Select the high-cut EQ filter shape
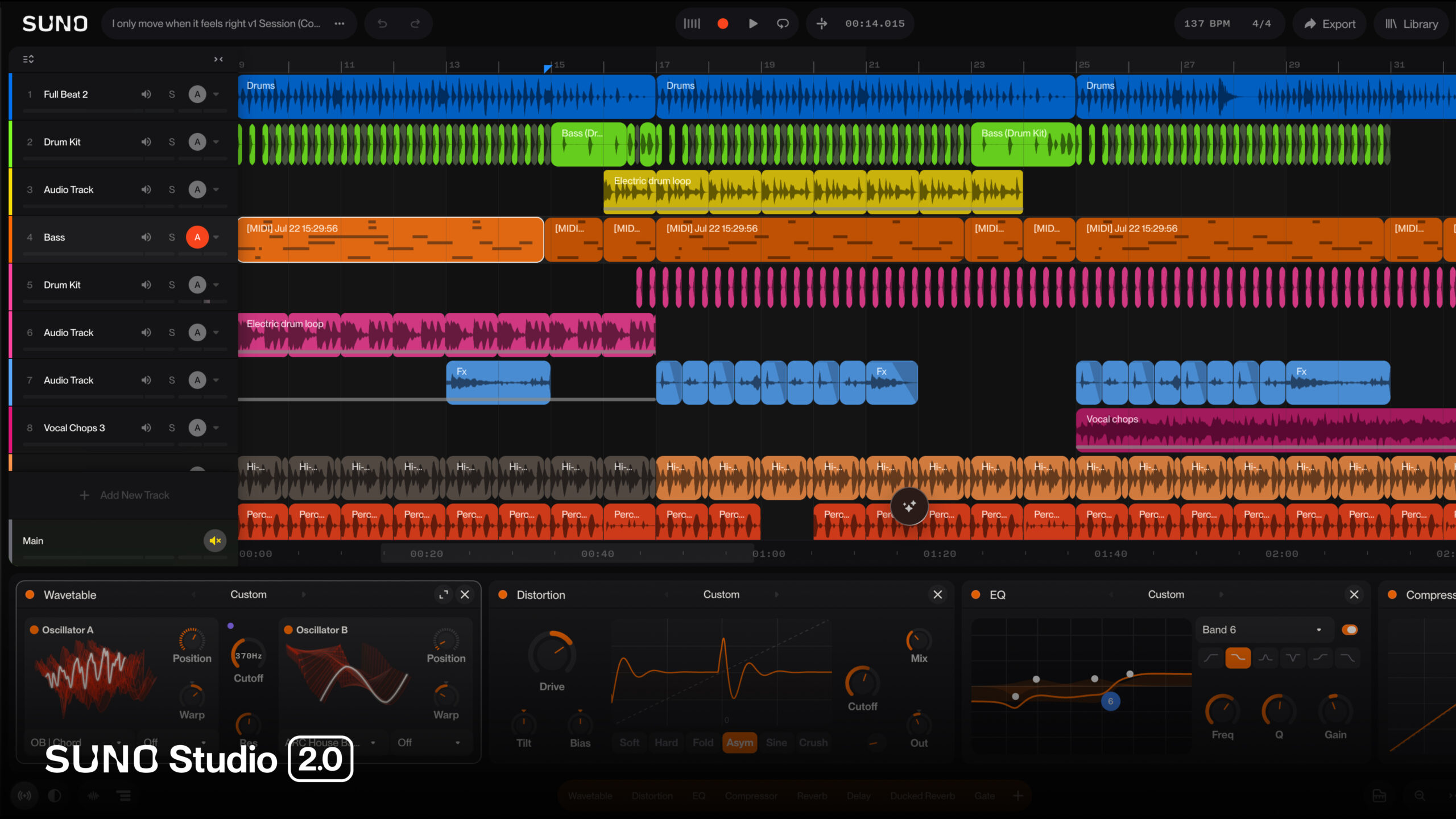1456x819 pixels. click(x=1347, y=658)
